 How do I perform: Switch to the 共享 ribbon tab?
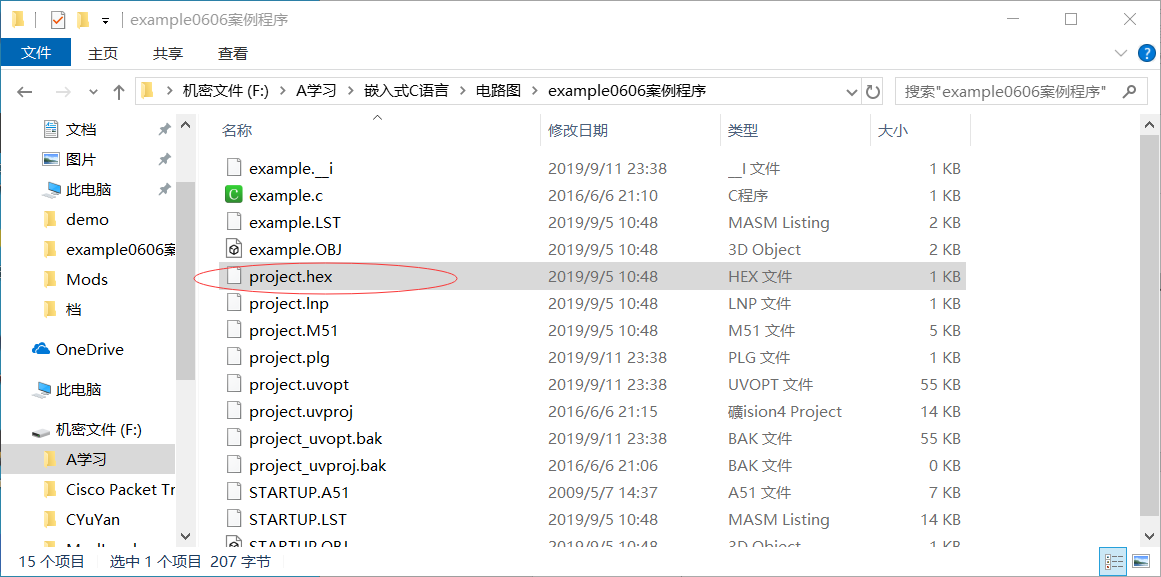(x=168, y=53)
